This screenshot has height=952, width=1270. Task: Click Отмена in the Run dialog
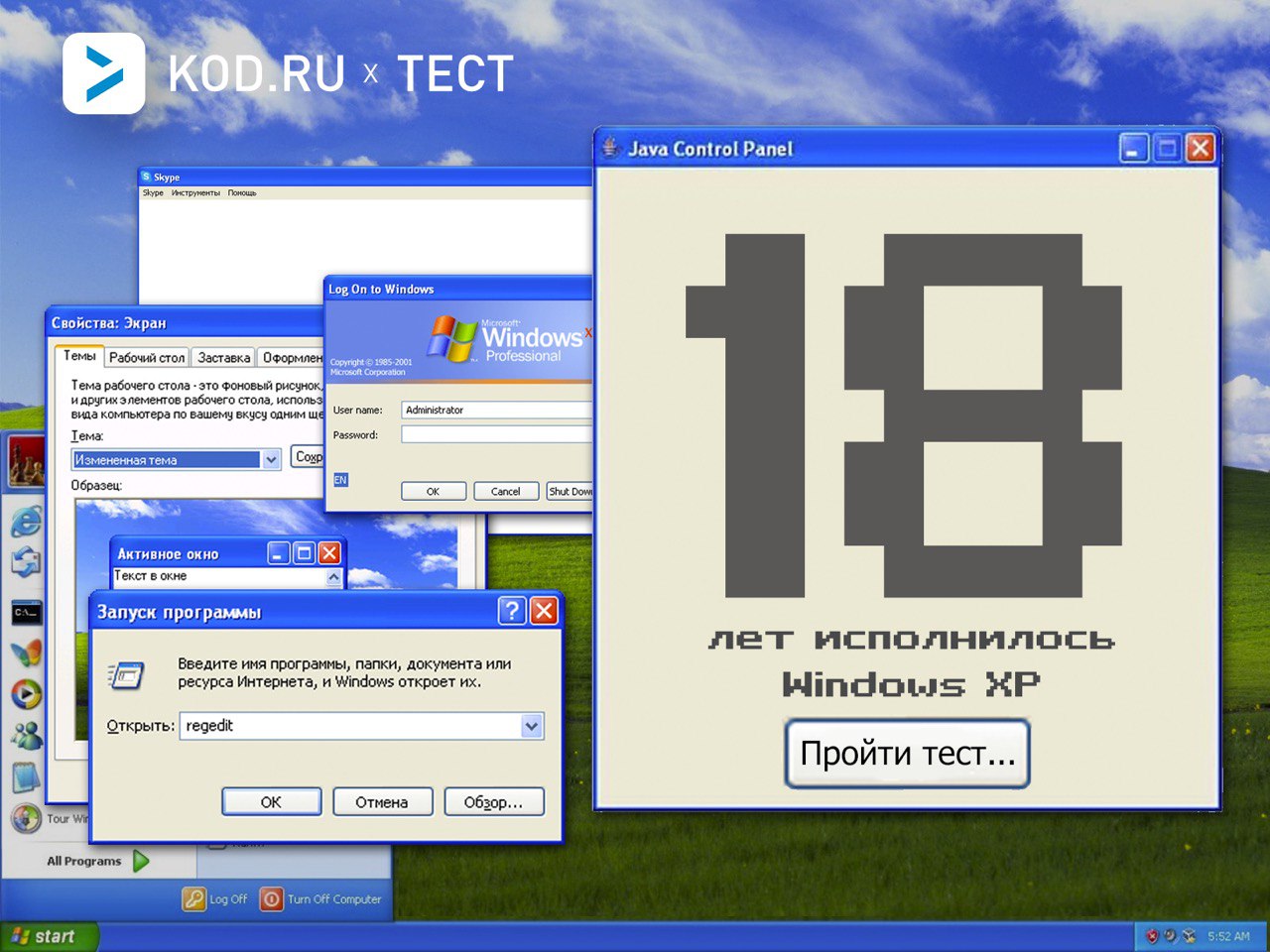pos(382,802)
